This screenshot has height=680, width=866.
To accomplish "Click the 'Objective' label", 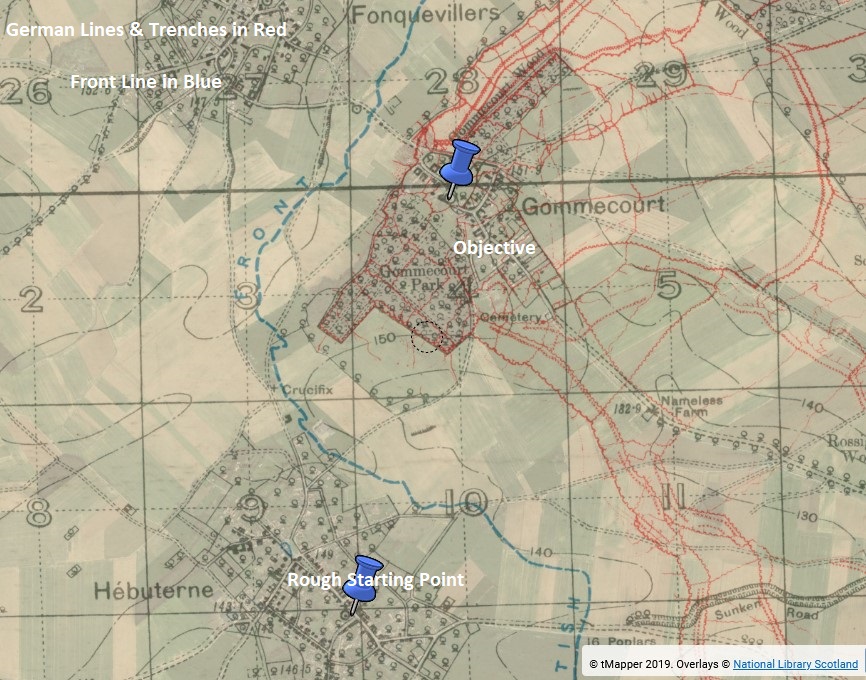I will 494,247.
